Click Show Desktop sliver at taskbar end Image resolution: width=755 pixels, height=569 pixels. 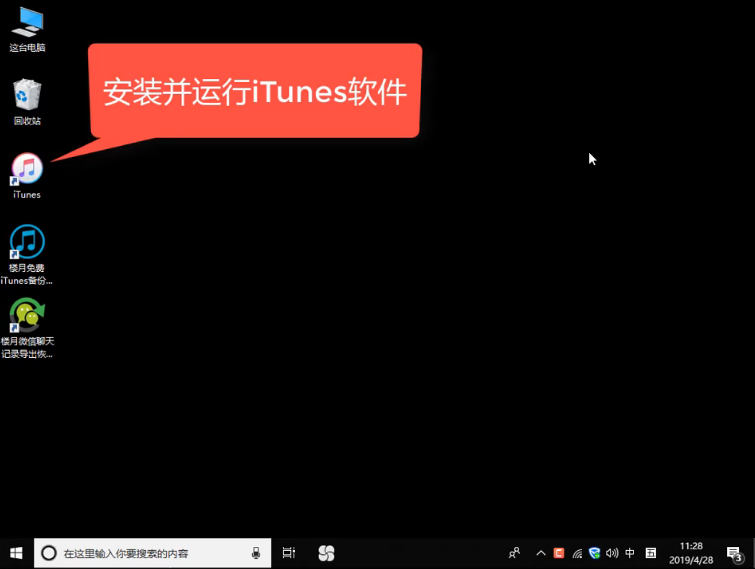pos(753,553)
